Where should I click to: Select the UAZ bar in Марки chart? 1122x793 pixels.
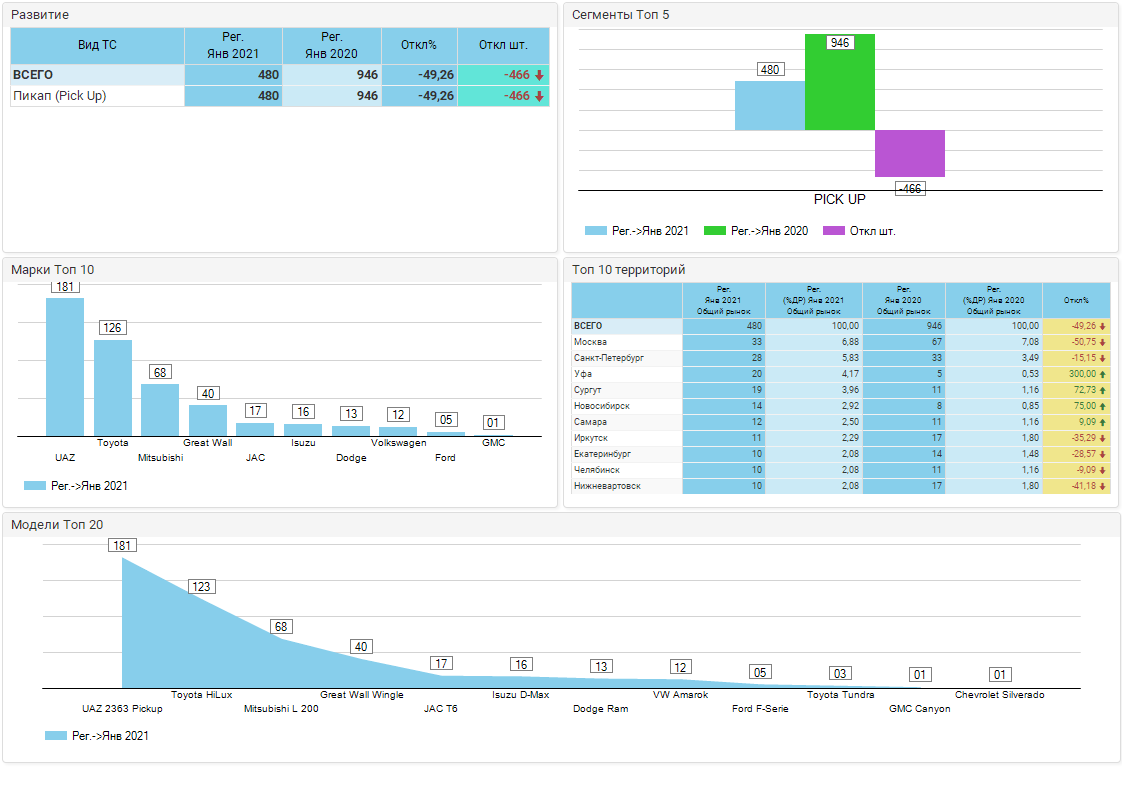click(65, 366)
